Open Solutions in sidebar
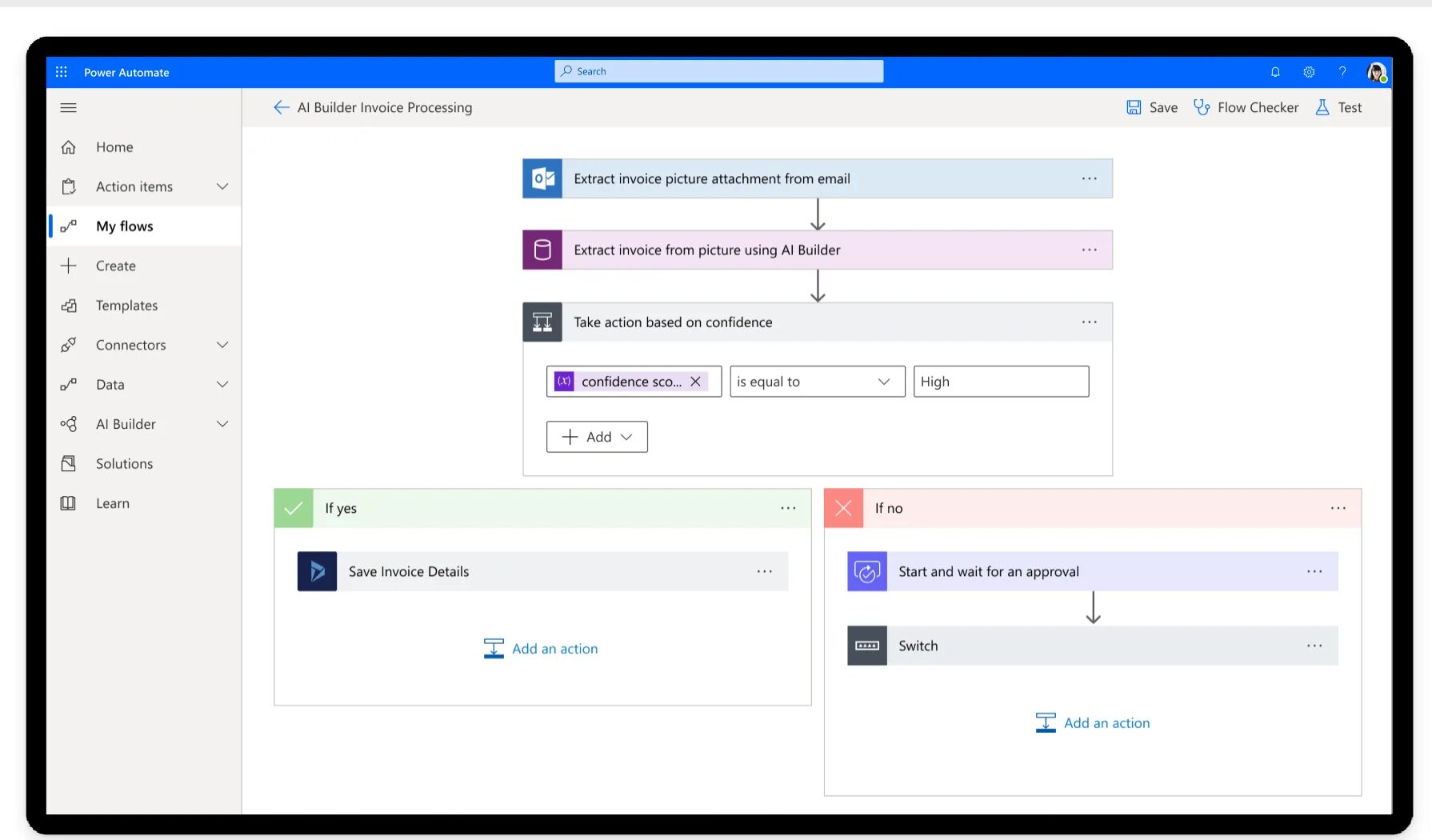 point(144,464)
